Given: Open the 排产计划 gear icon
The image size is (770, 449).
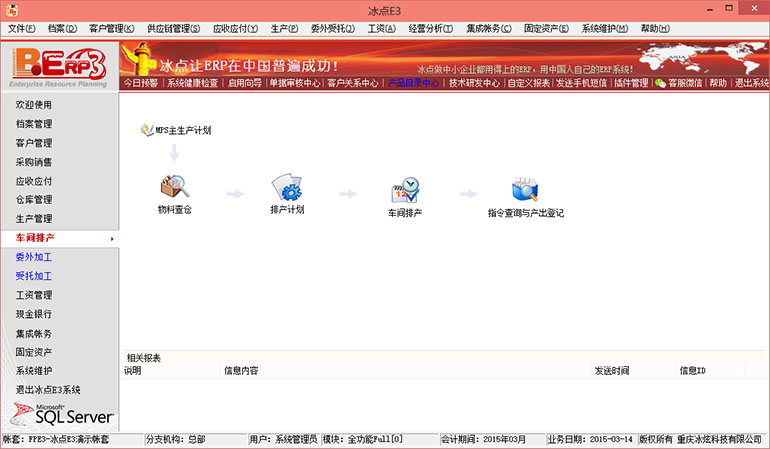Looking at the screenshot, I should pyautogui.click(x=287, y=187).
